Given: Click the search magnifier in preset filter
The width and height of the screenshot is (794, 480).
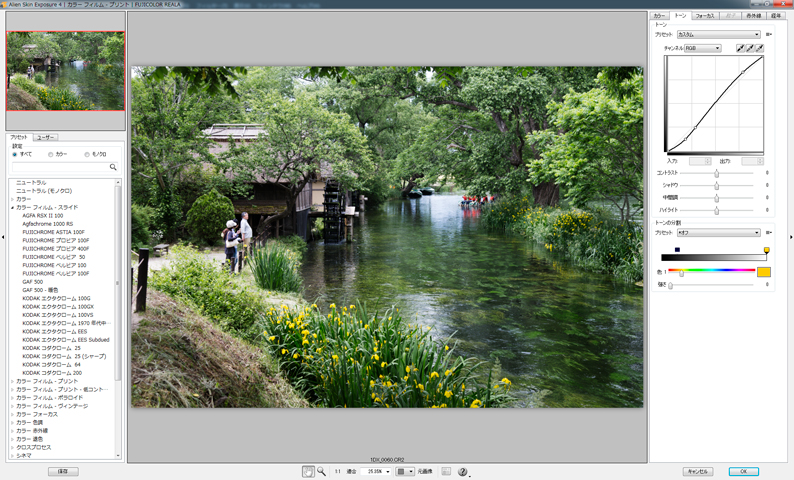Looking at the screenshot, I should click(x=113, y=167).
